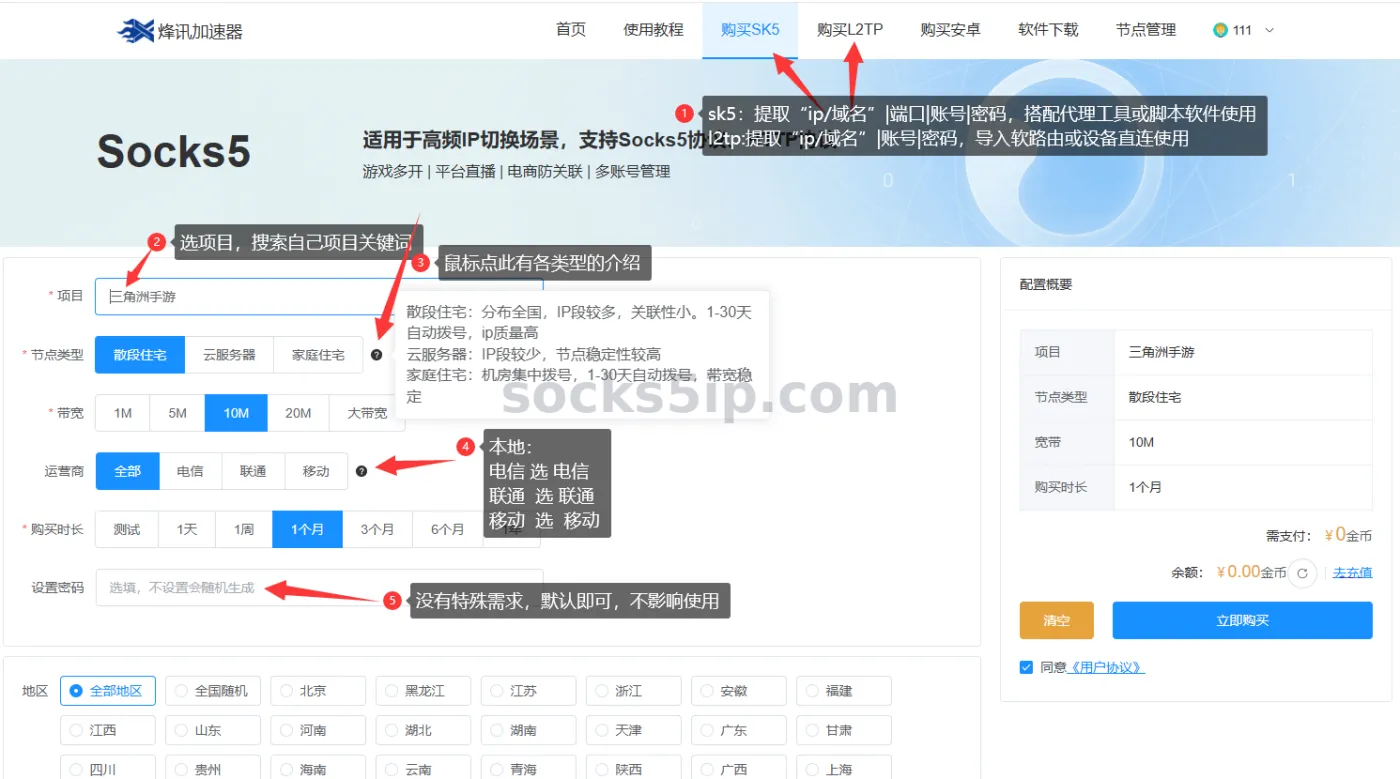Choose the 6个月 purchase duration
Screen dimensions: 1400x779
point(447,529)
